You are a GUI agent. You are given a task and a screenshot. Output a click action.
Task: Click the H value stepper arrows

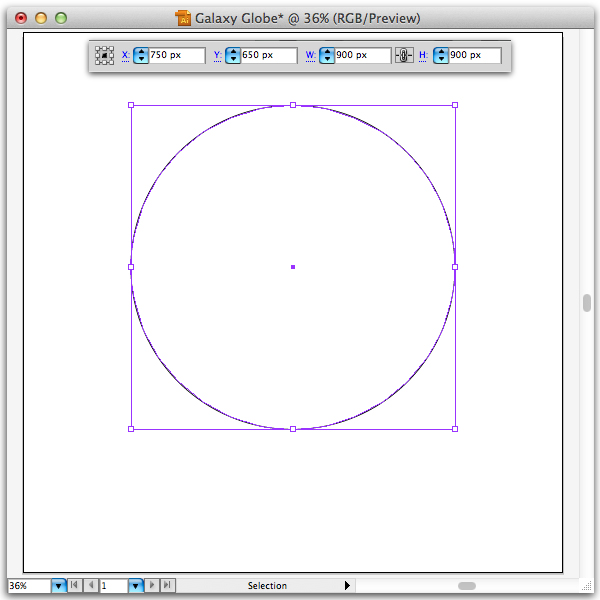441,55
